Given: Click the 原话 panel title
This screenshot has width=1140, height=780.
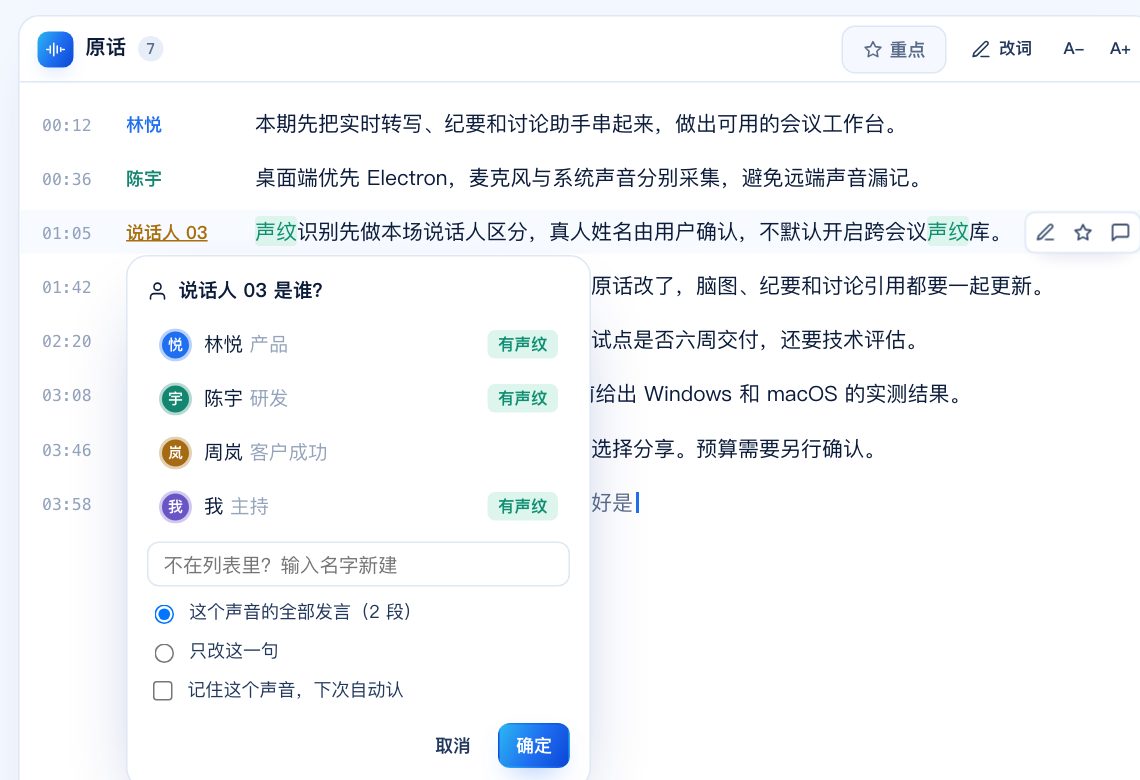Looking at the screenshot, I should 105,48.
